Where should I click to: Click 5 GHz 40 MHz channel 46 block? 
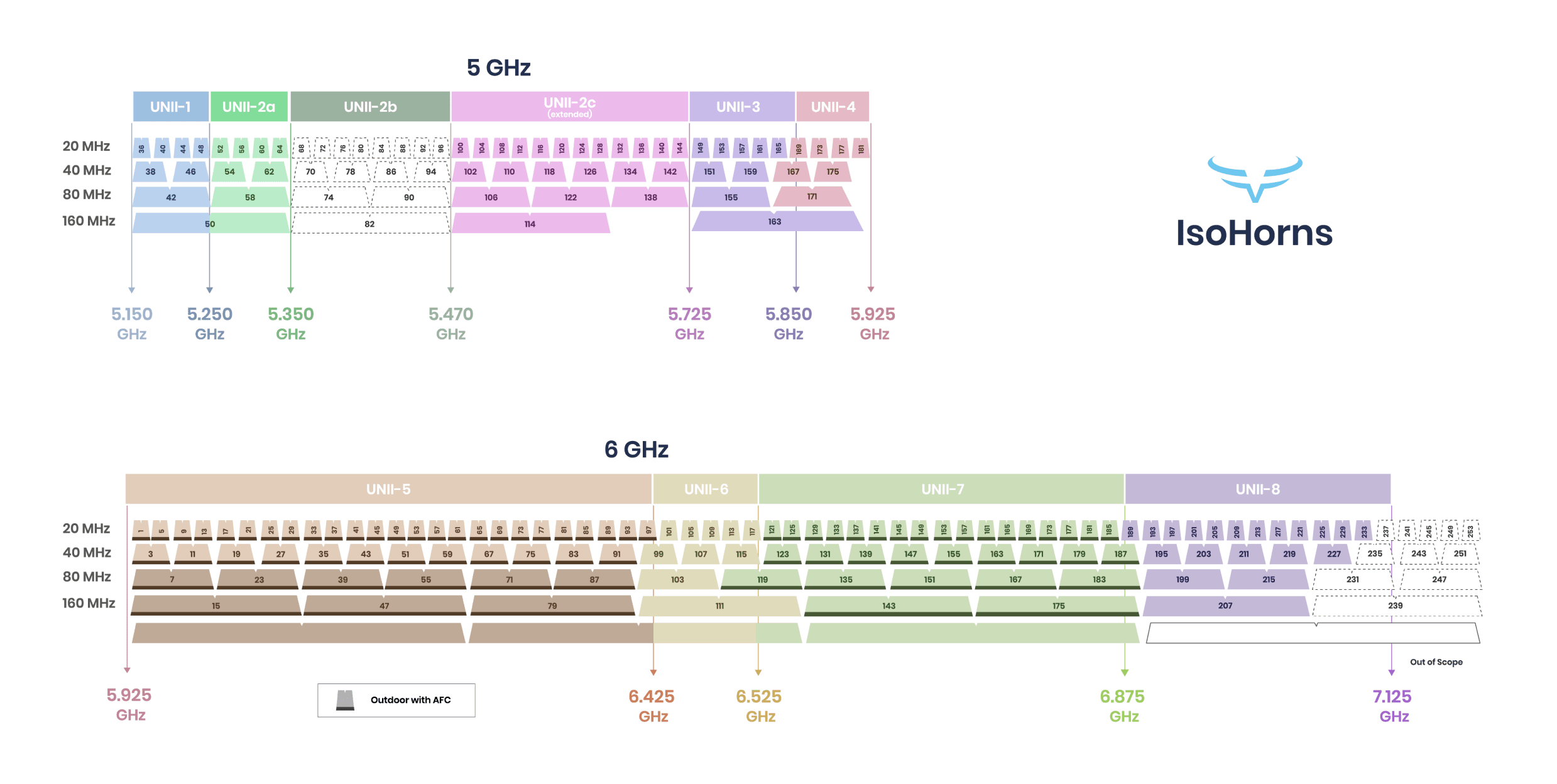click(190, 171)
